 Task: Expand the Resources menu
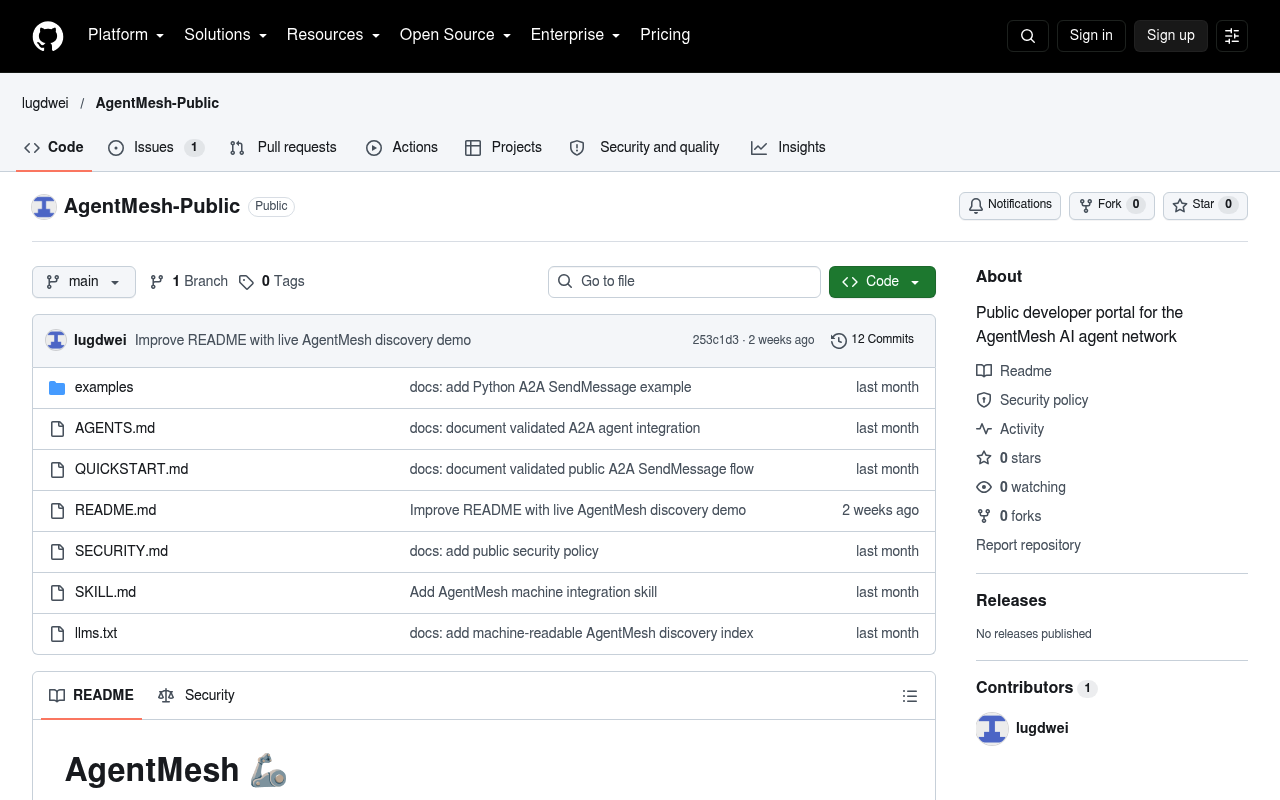[x=333, y=35]
